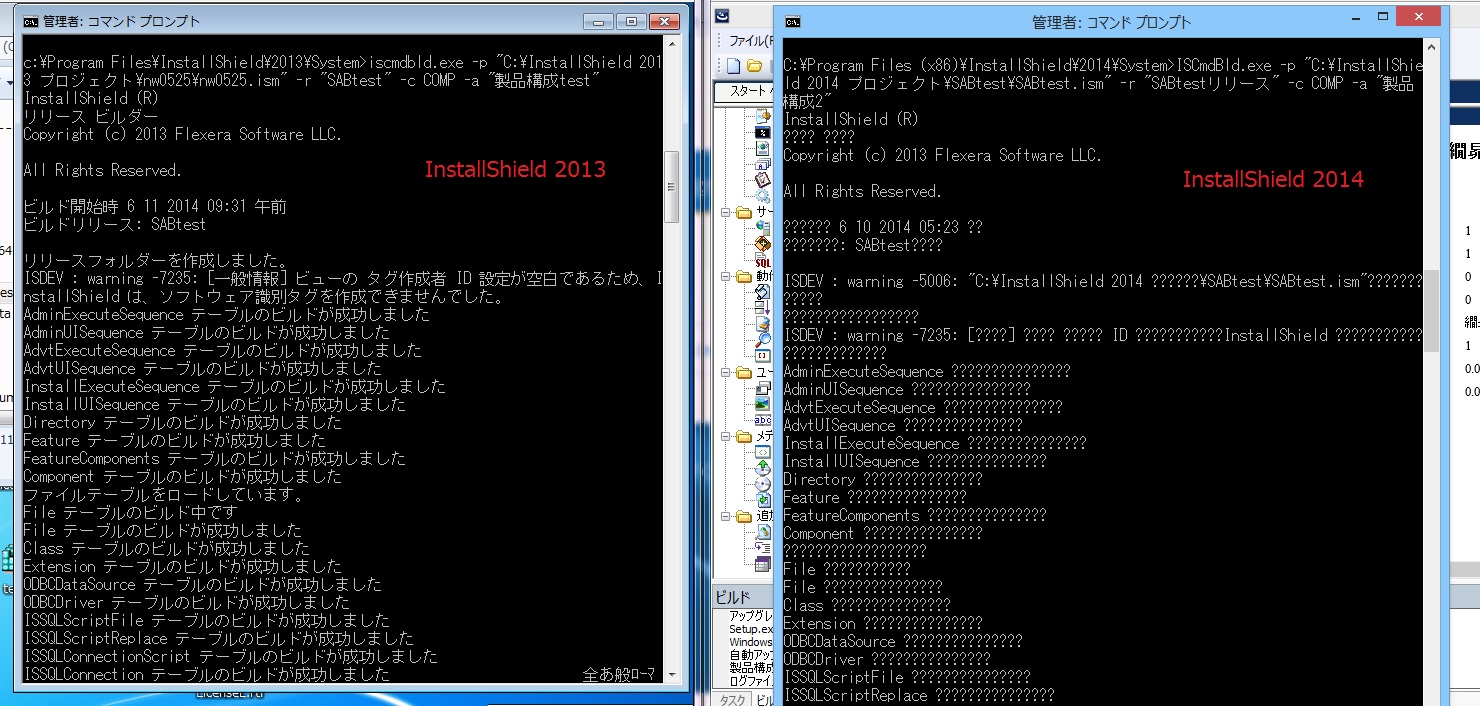This screenshot has width=1480, height=706.
Task: Click 'ODBCDataSource' line in 2014 prompt
Action: 903,641
